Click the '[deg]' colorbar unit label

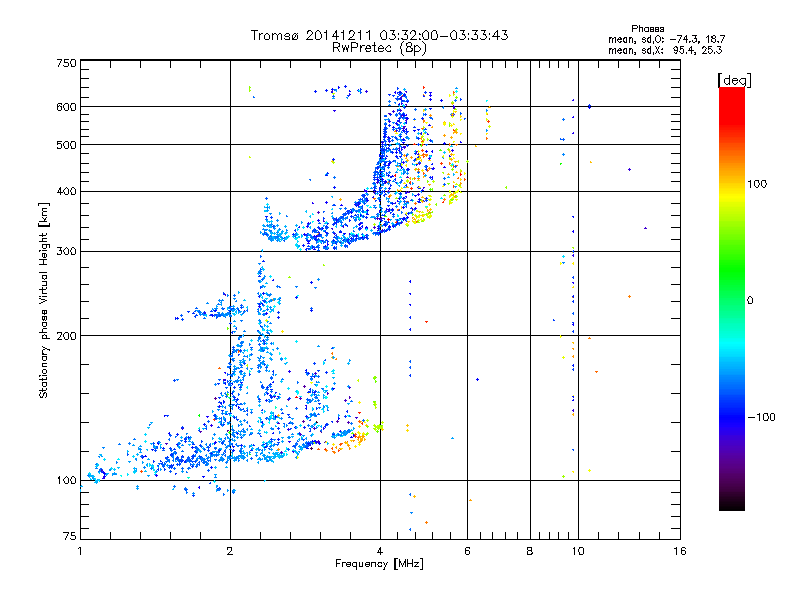coord(734,80)
